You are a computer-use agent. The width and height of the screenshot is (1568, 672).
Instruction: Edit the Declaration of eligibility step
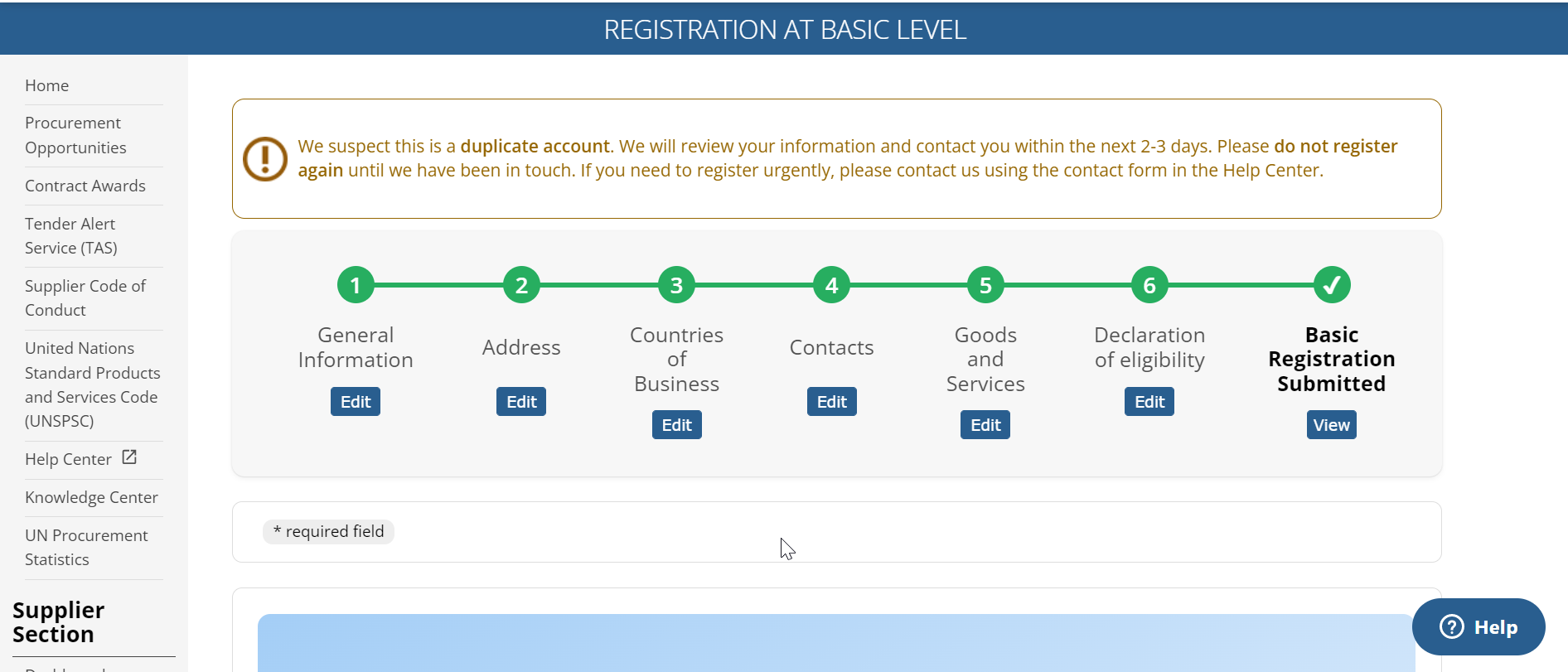(x=1149, y=402)
